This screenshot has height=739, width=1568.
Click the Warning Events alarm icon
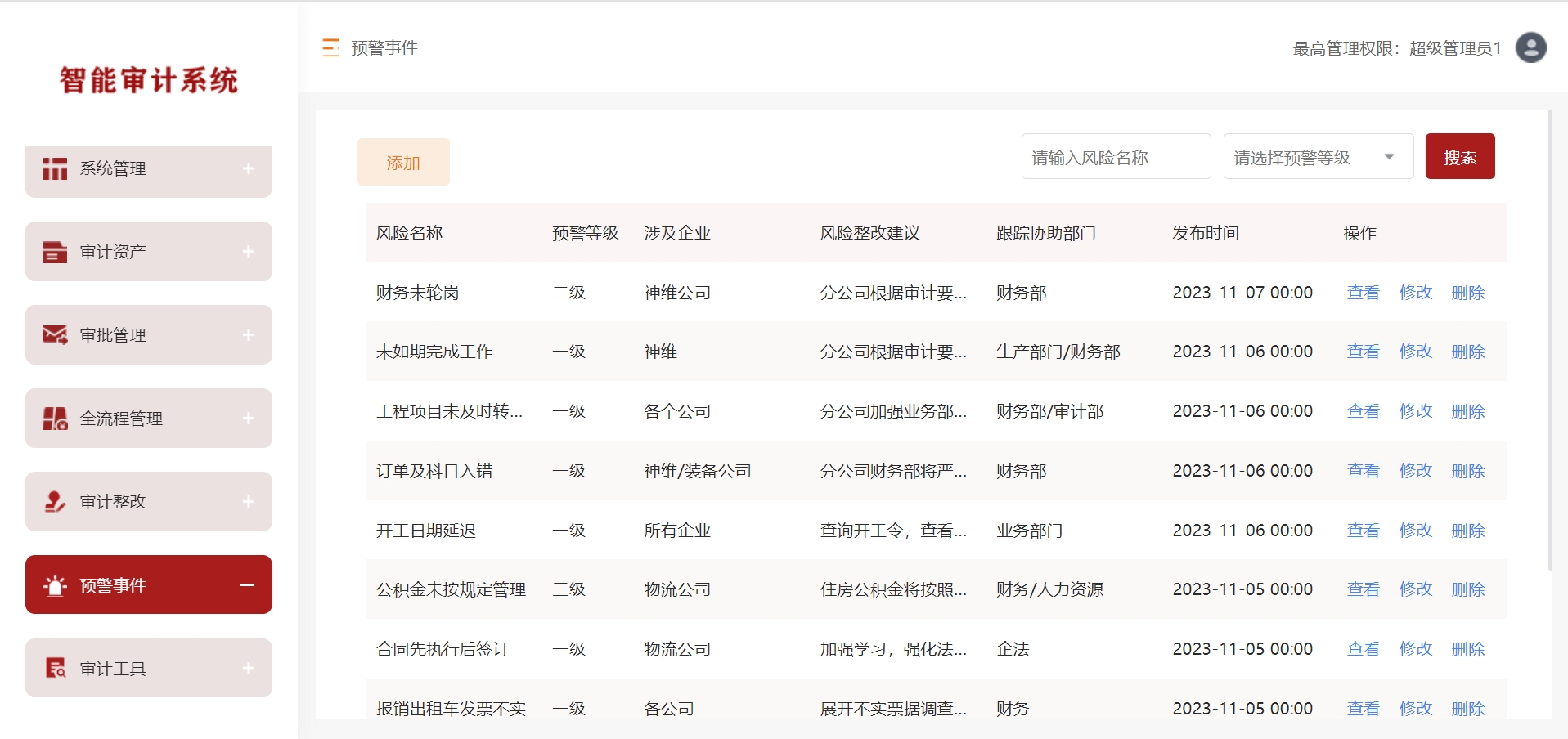[55, 585]
